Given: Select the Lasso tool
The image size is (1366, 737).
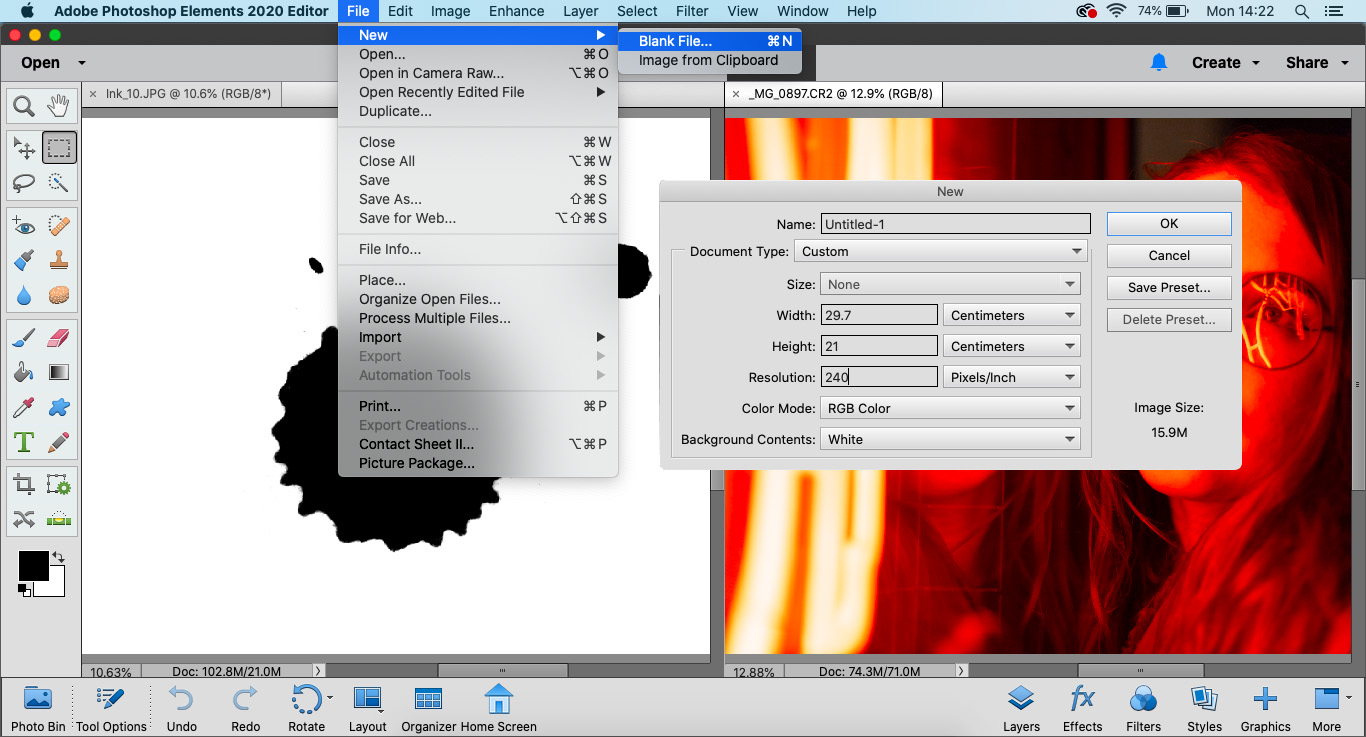Looking at the screenshot, I should [24, 183].
